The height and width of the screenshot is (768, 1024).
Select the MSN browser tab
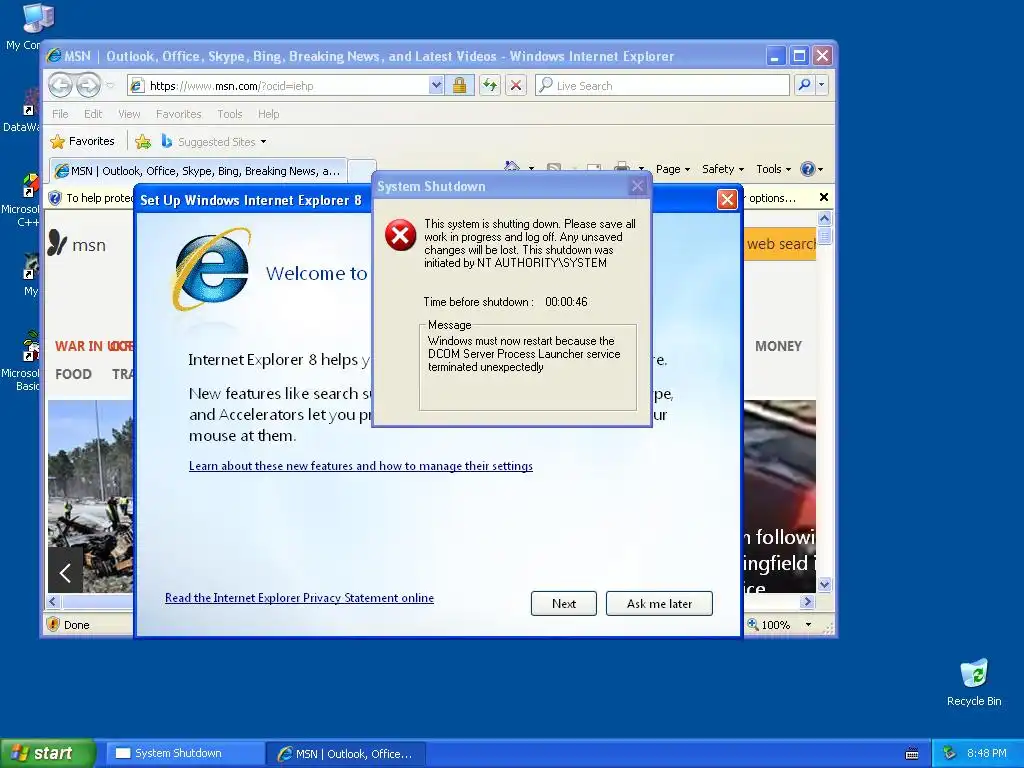(x=197, y=171)
